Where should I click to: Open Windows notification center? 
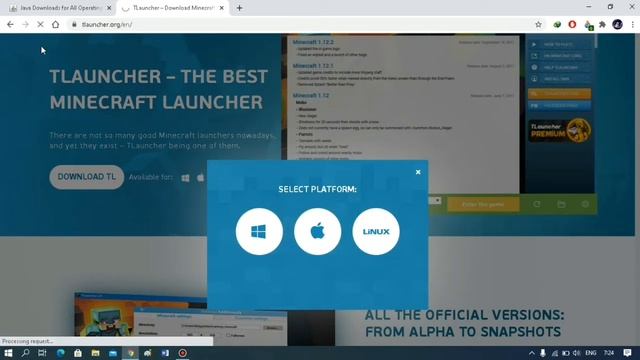(627, 353)
